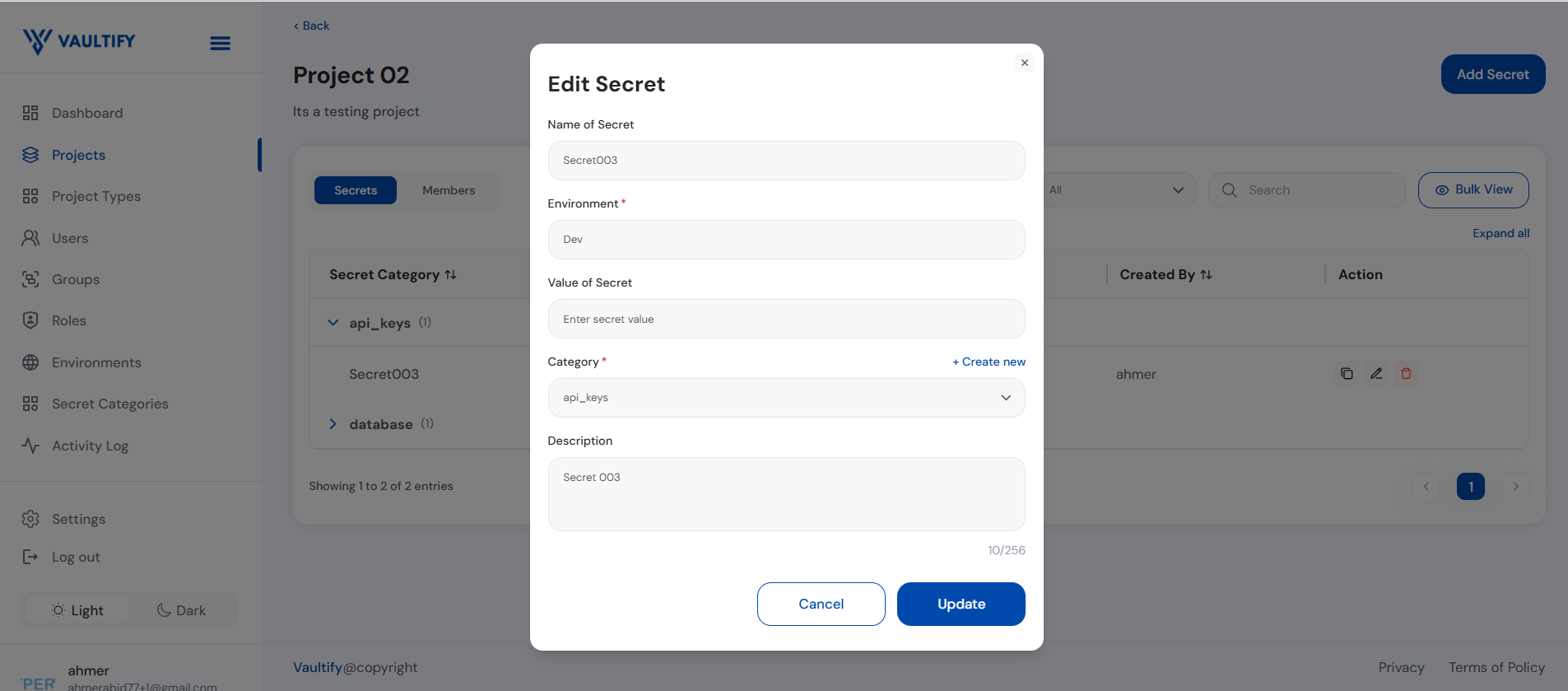Click the + Create new link
The image size is (1568, 691).
click(989, 362)
